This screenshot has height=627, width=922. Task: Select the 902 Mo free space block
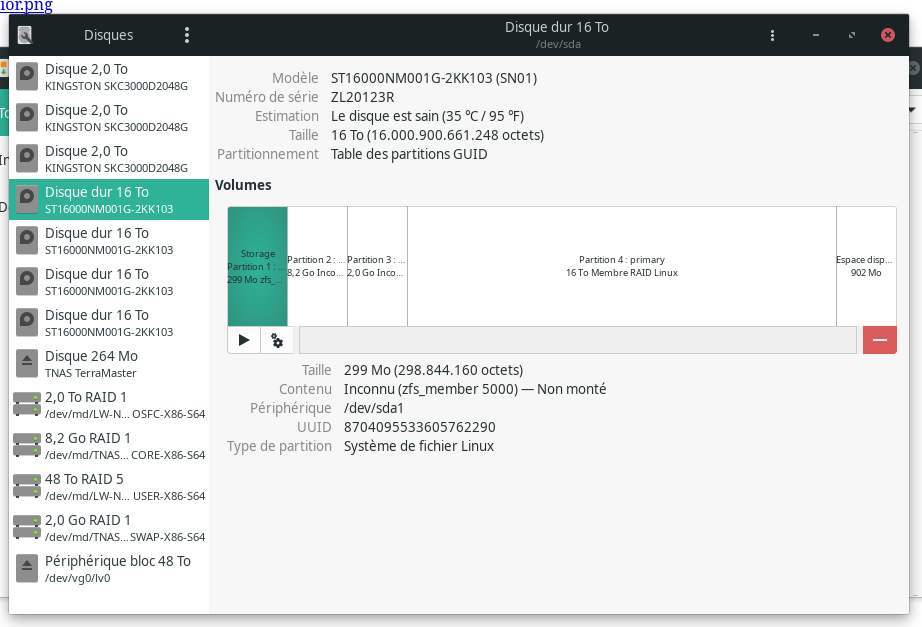866,266
